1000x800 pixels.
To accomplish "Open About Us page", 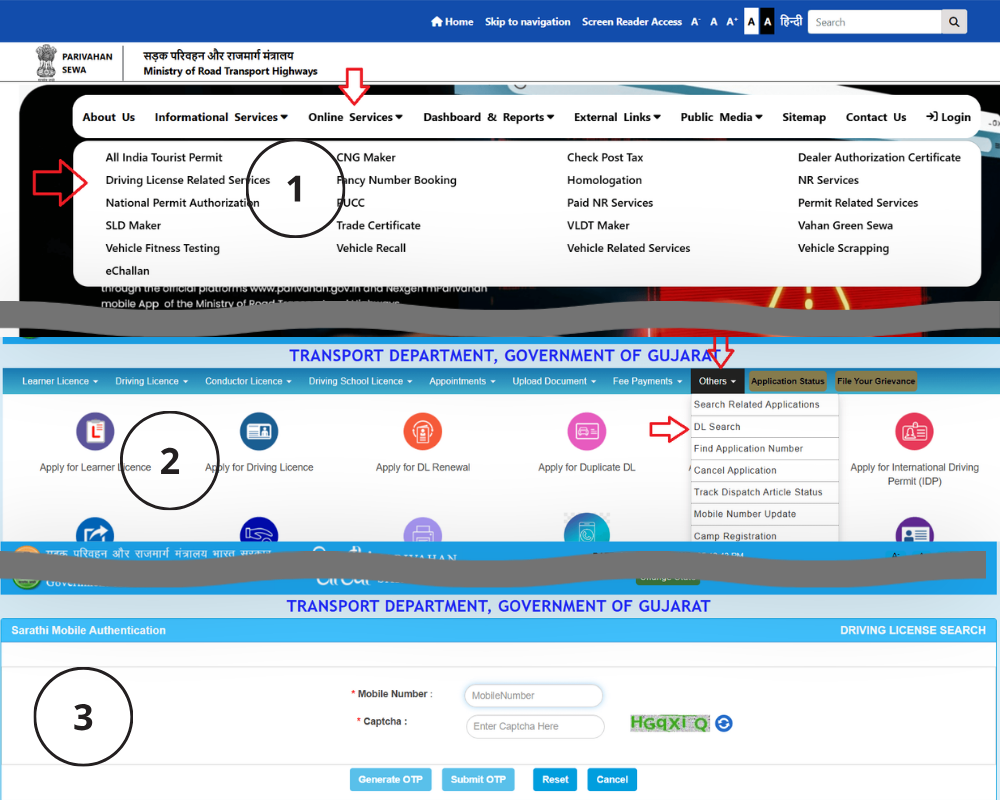I will [108, 117].
